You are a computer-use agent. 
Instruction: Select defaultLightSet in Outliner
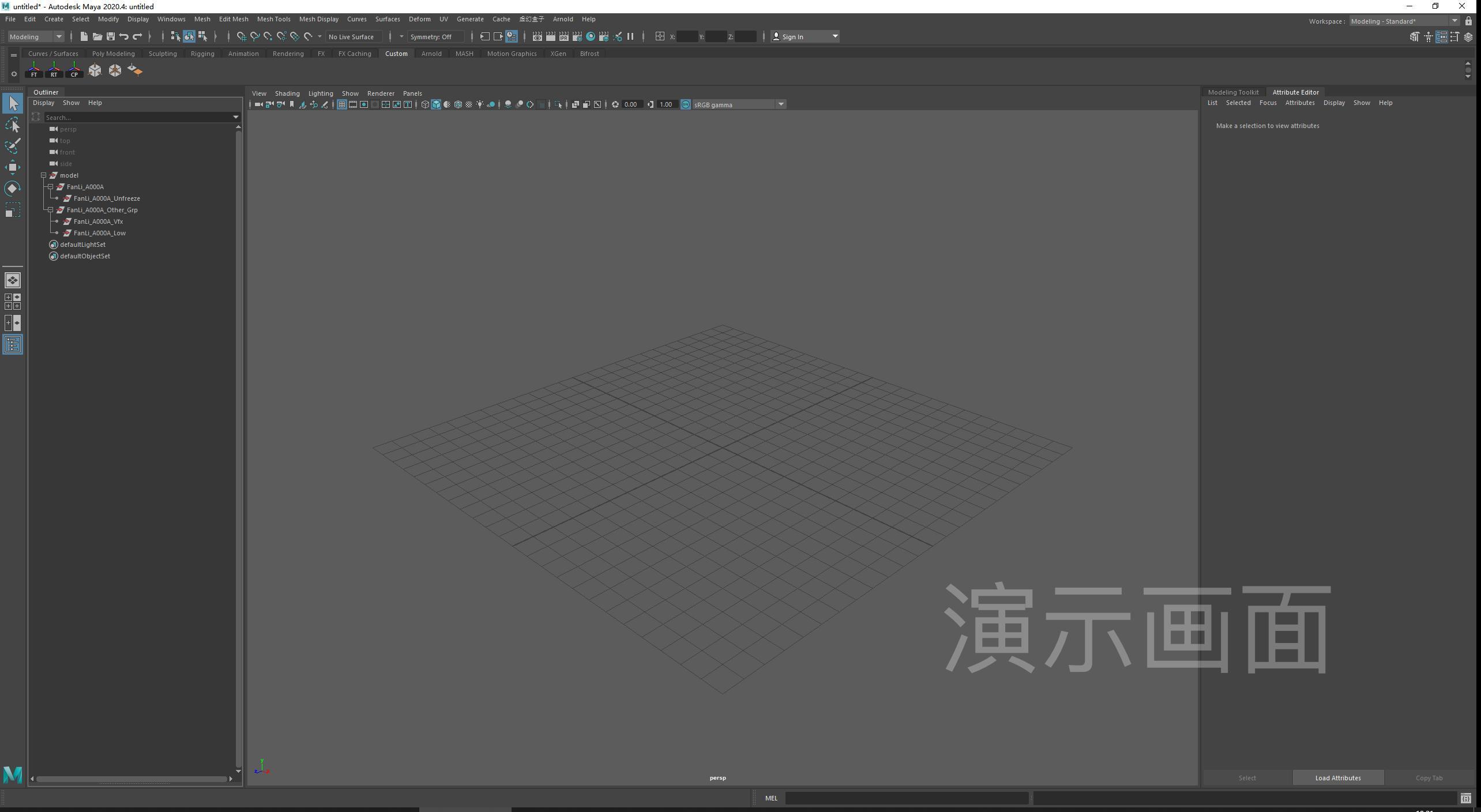[82, 245]
